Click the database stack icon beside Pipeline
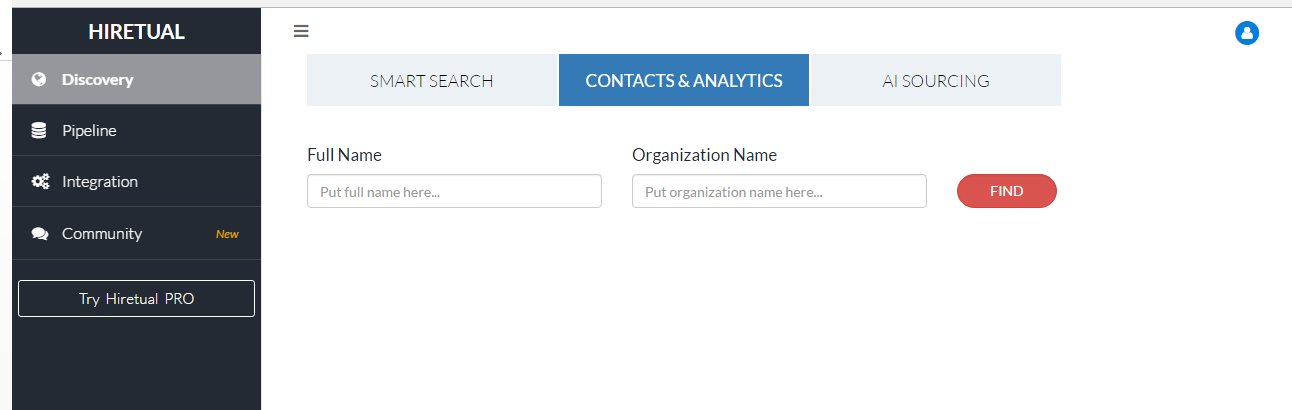 [x=39, y=131]
